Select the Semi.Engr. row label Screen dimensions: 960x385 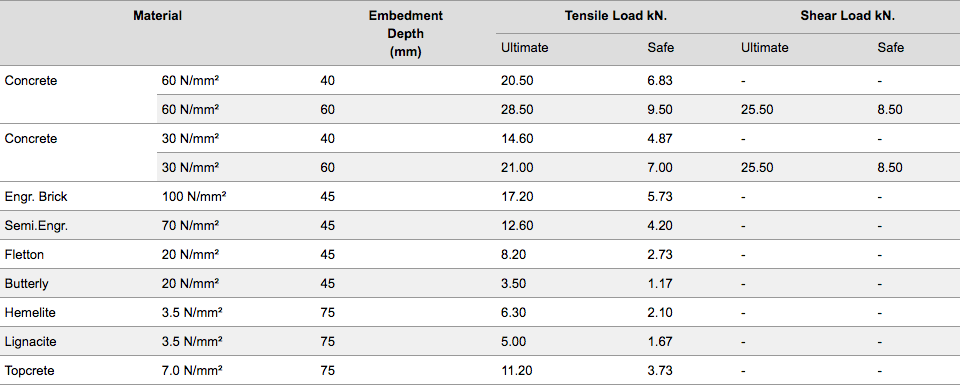click(36, 226)
